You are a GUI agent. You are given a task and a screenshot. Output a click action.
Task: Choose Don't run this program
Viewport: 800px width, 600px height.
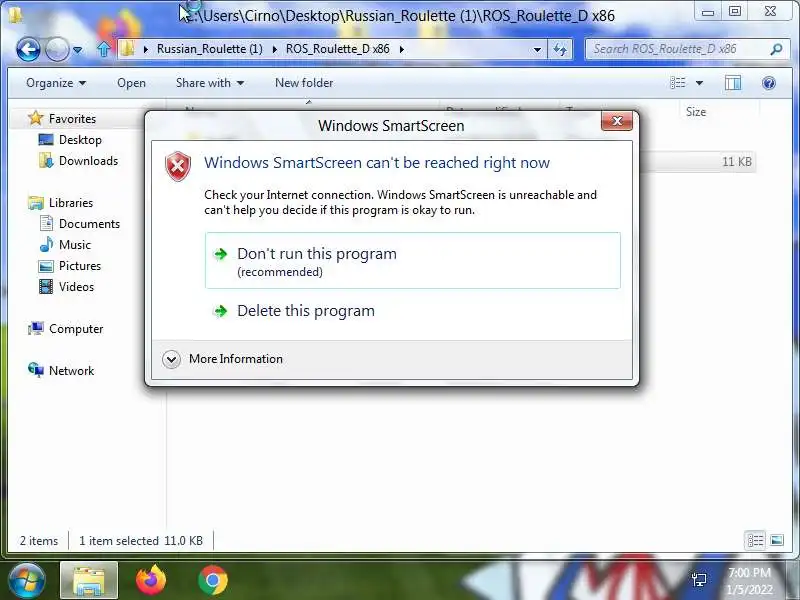point(413,261)
